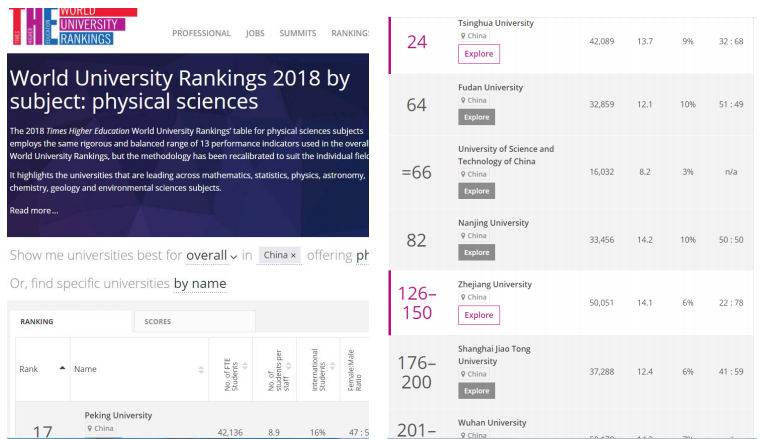Open the overall criteria dropdown
The width and height of the screenshot is (777, 439).
[211, 255]
